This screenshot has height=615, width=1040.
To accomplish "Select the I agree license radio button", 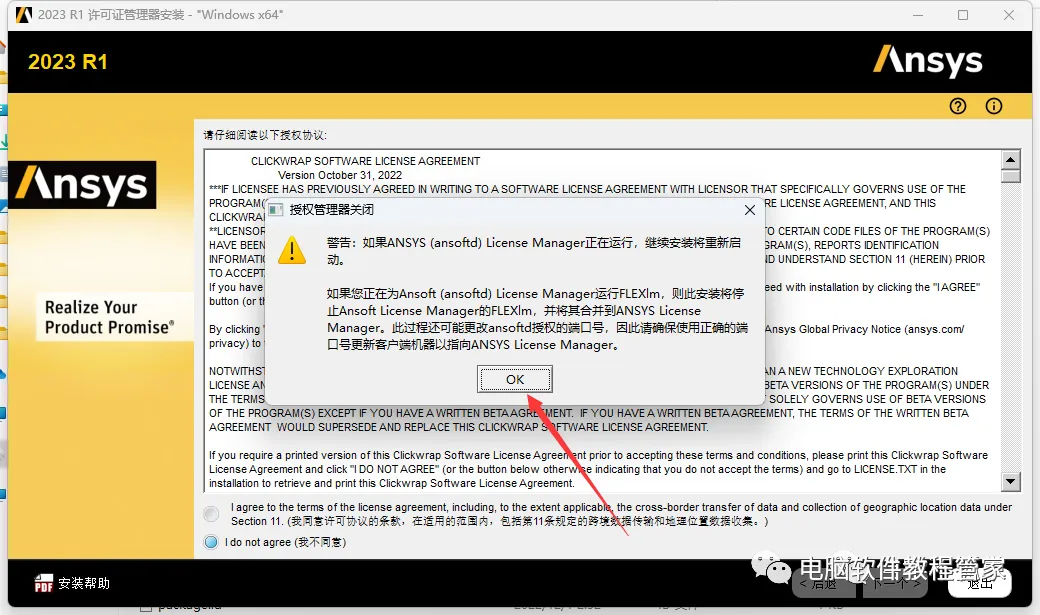I will pos(211,514).
